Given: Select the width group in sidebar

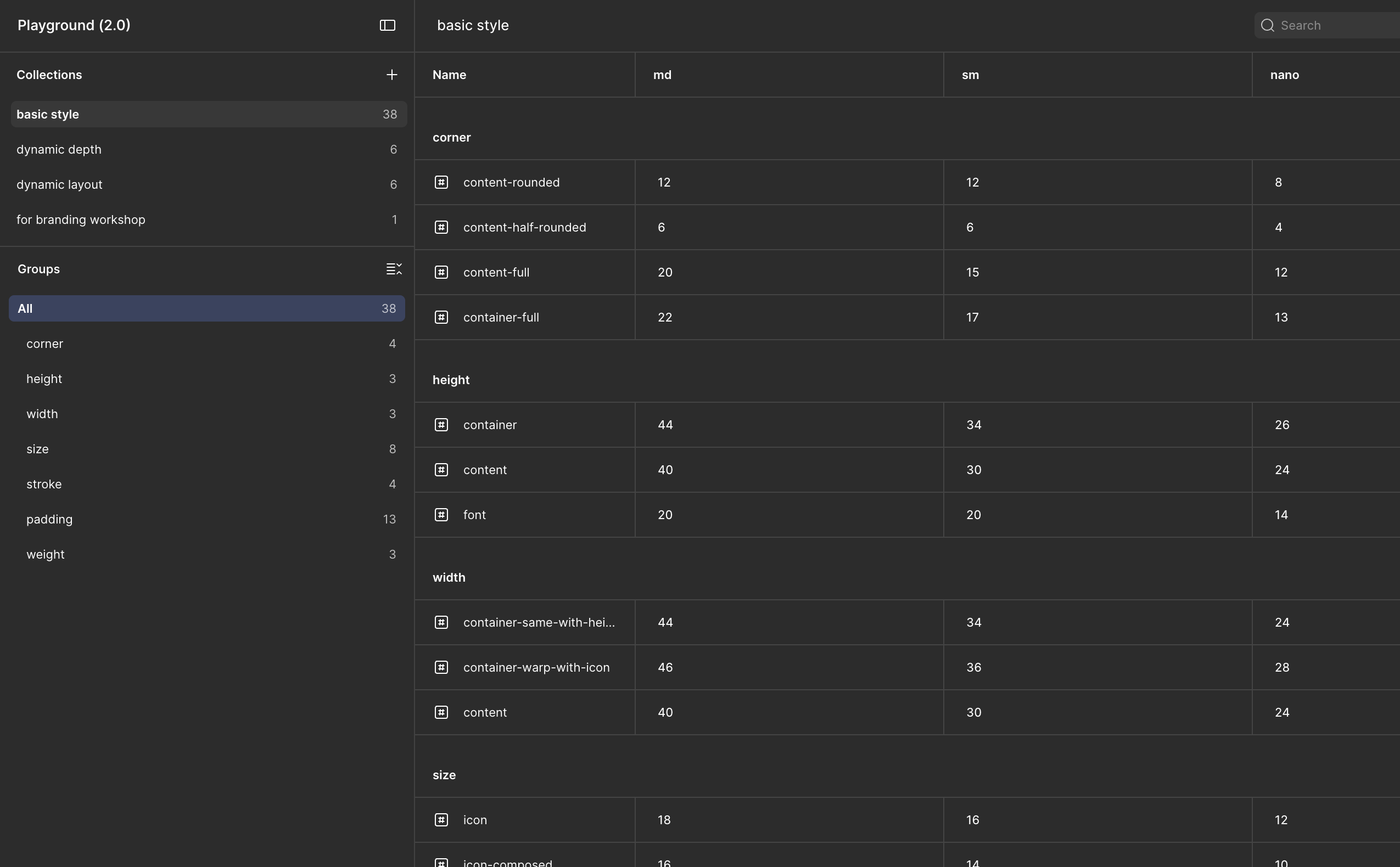Looking at the screenshot, I should click(207, 414).
